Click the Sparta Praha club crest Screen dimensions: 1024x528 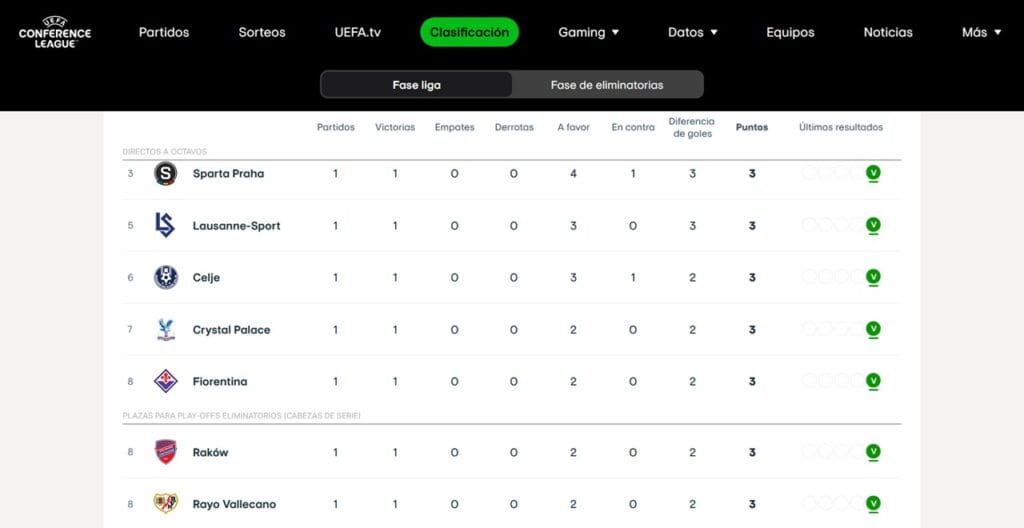165,173
